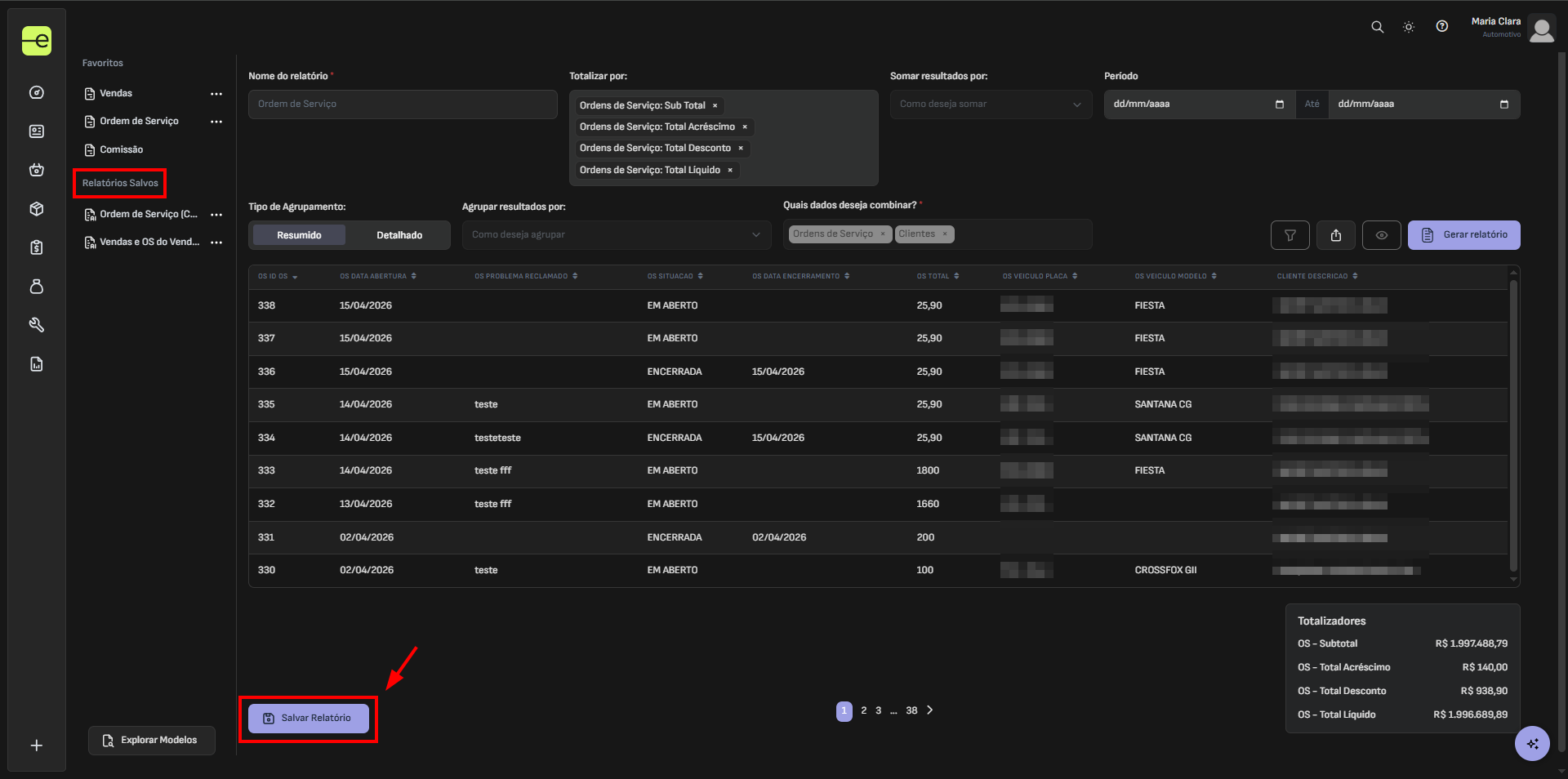The image size is (1568, 779).
Task: Click the 'Nome do relatório' input field
Action: point(402,105)
